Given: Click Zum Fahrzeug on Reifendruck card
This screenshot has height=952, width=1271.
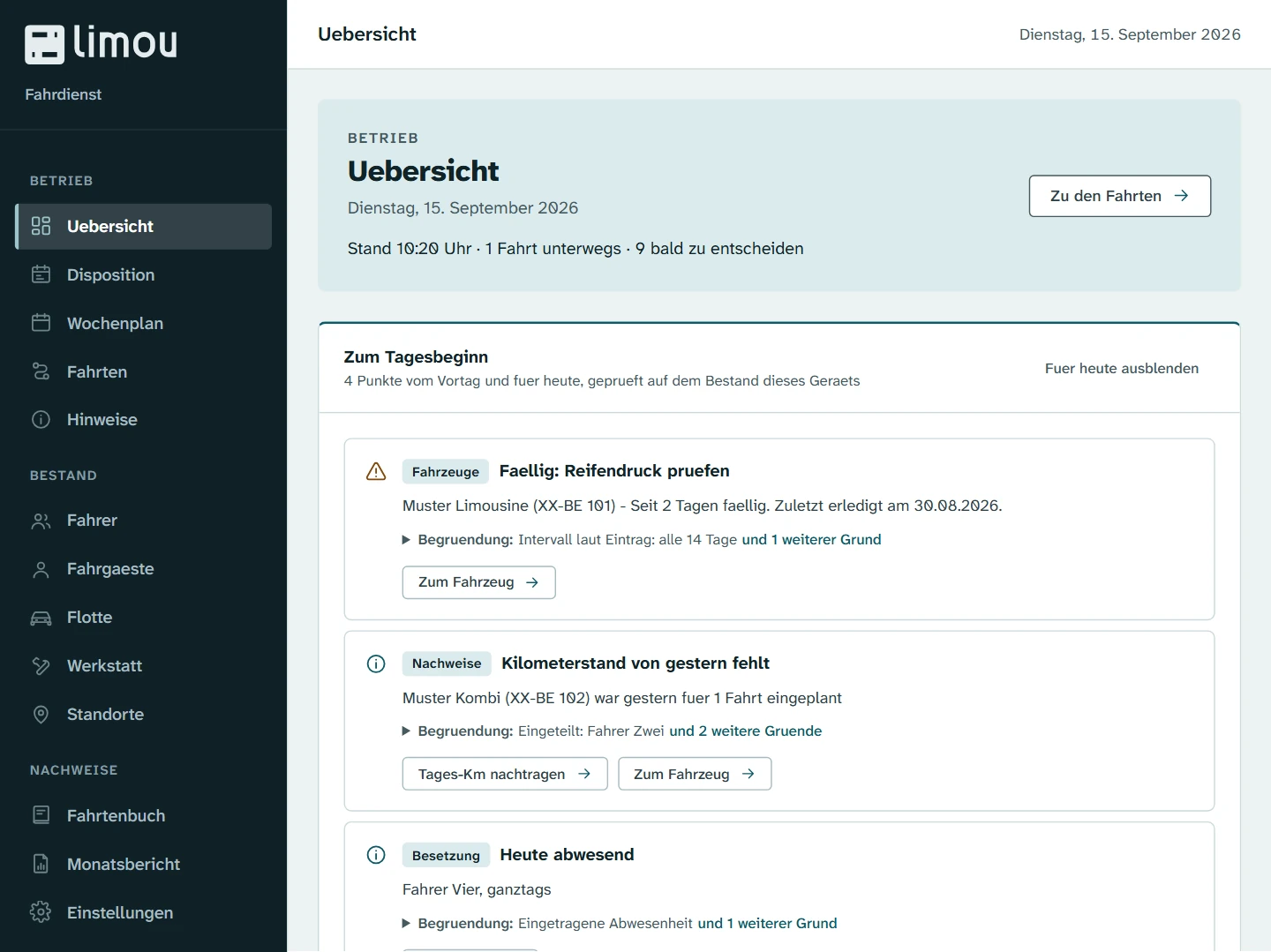Looking at the screenshot, I should tap(478, 582).
